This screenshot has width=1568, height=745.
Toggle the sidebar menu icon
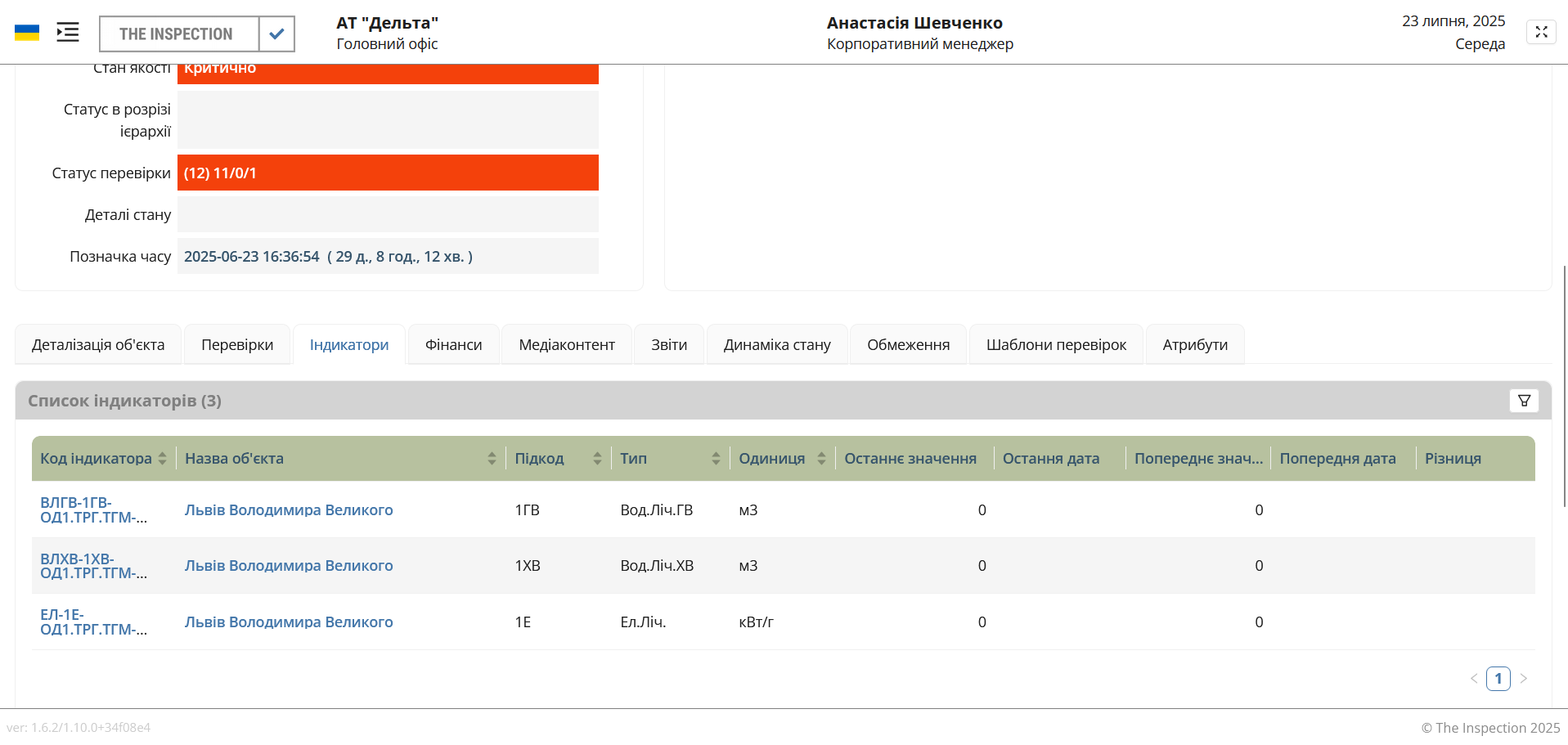pyautogui.click(x=68, y=33)
